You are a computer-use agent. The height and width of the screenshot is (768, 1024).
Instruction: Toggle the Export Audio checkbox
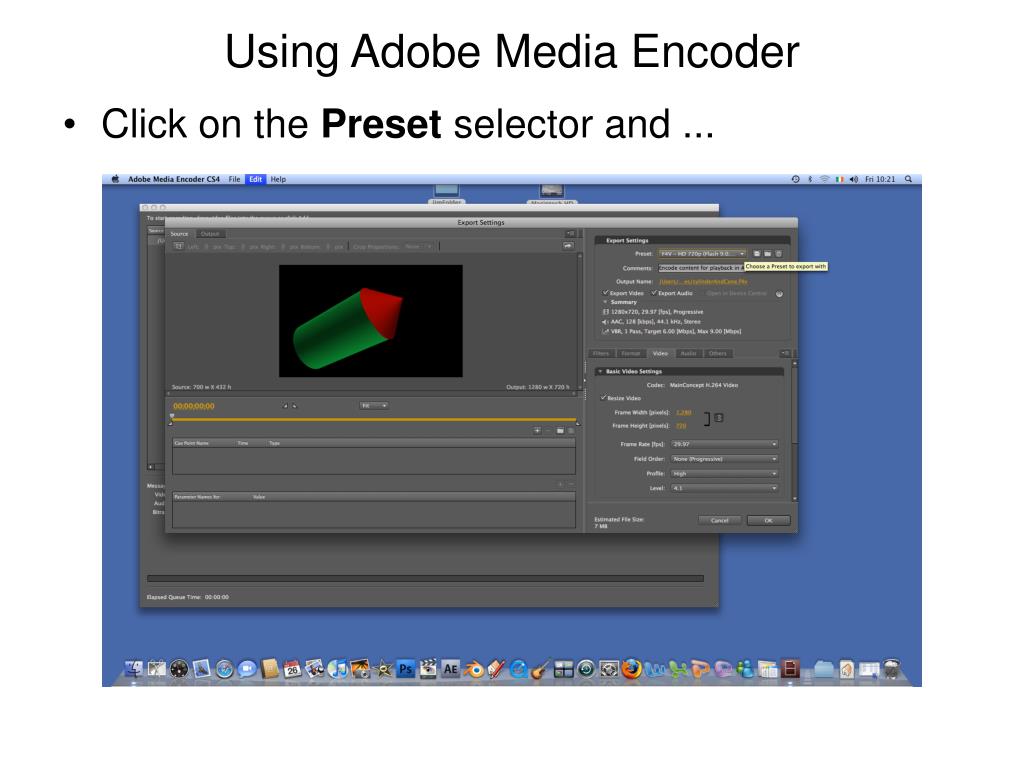[654, 293]
